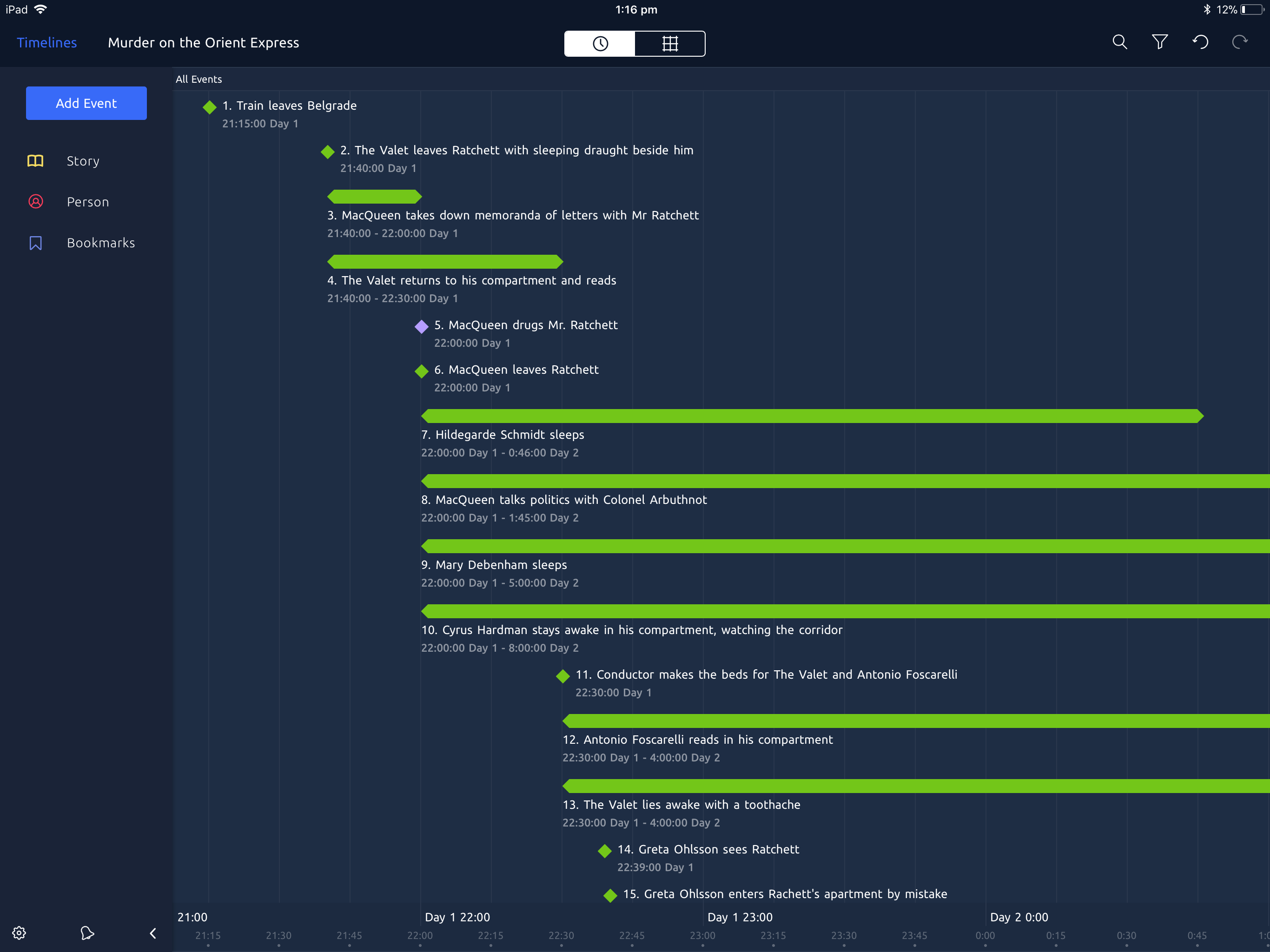
Task: Click the settings gear icon
Action: [19, 932]
